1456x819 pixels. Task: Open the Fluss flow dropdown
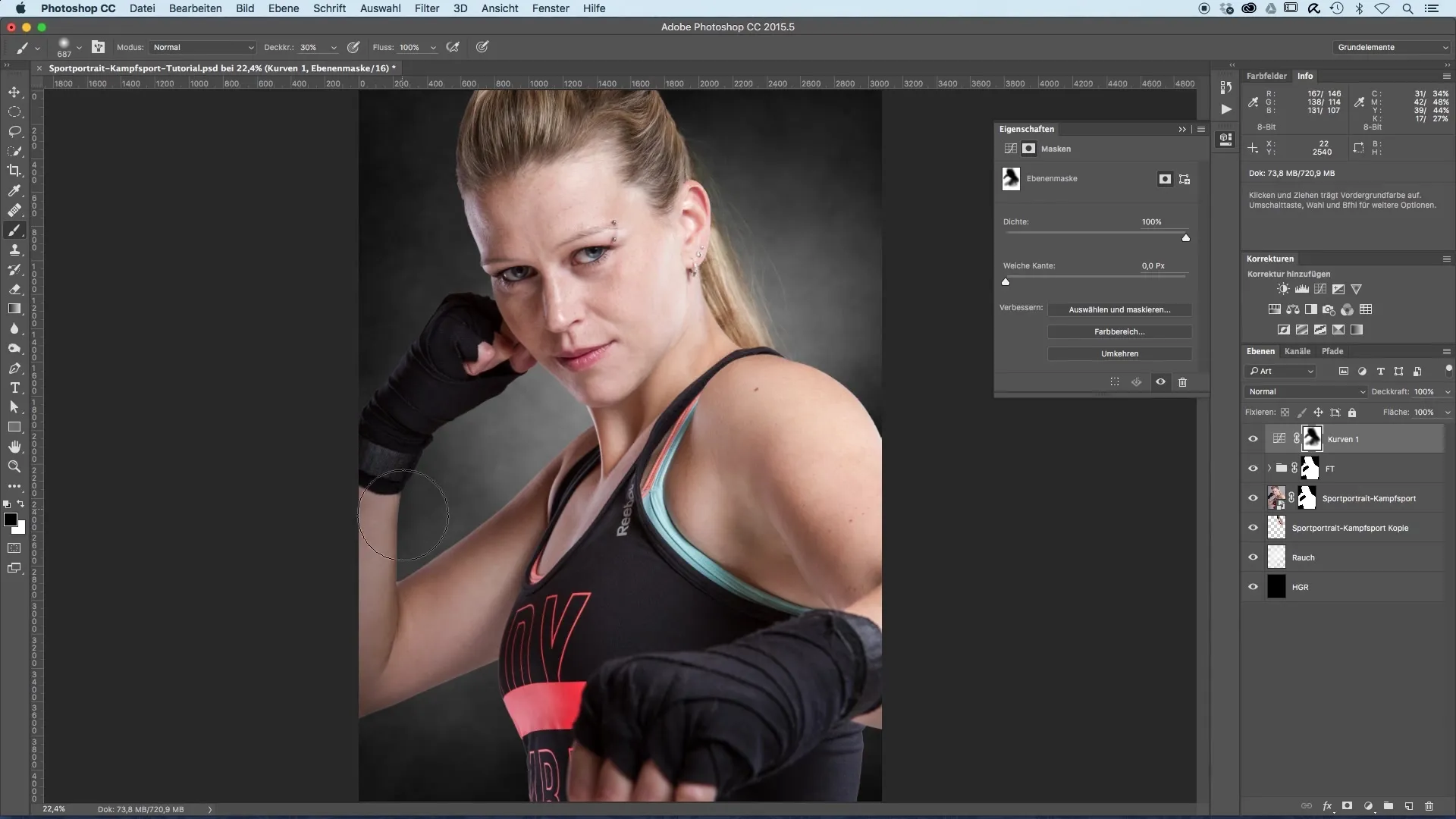pyautogui.click(x=433, y=47)
